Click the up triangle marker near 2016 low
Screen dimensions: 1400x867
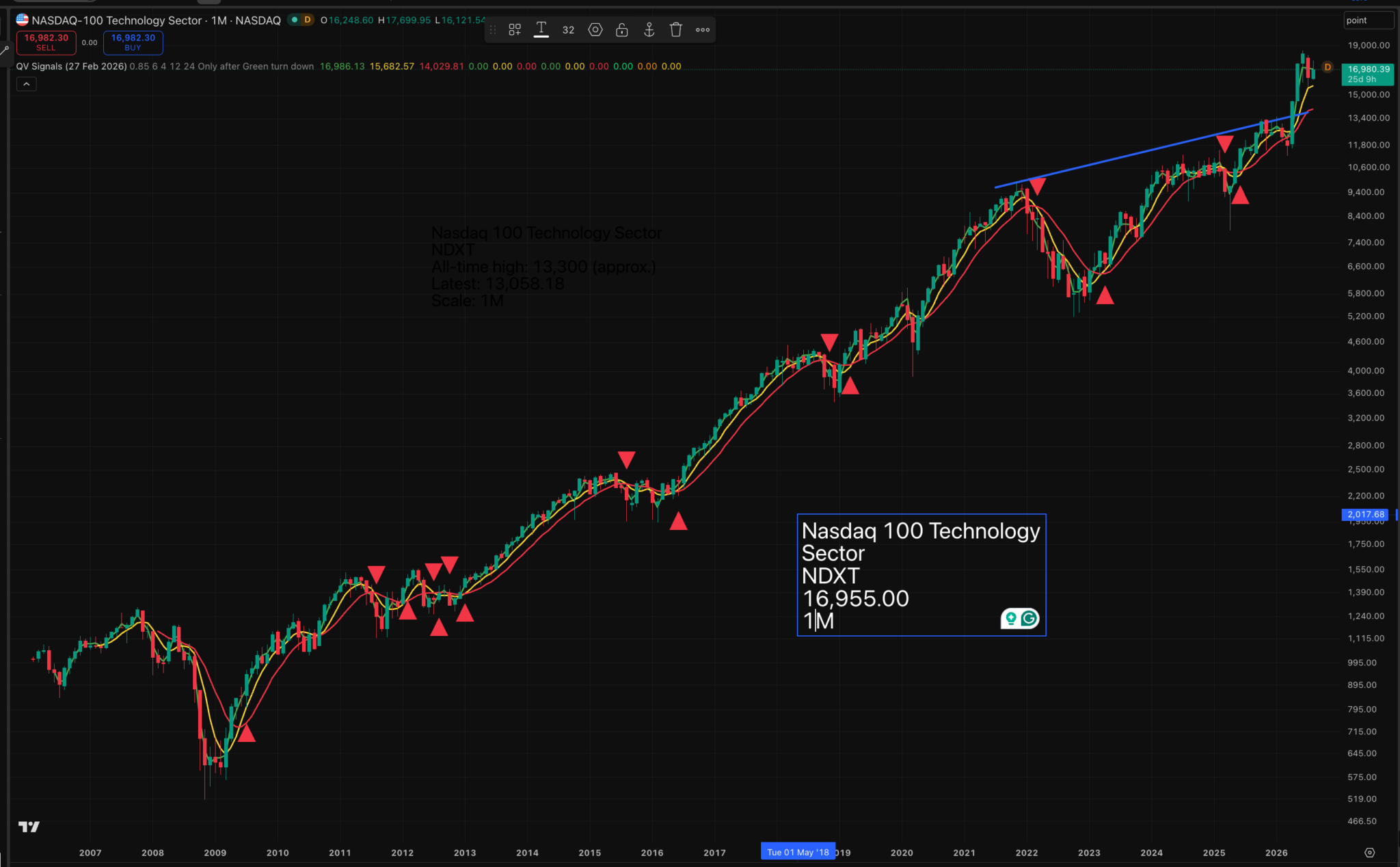677,521
